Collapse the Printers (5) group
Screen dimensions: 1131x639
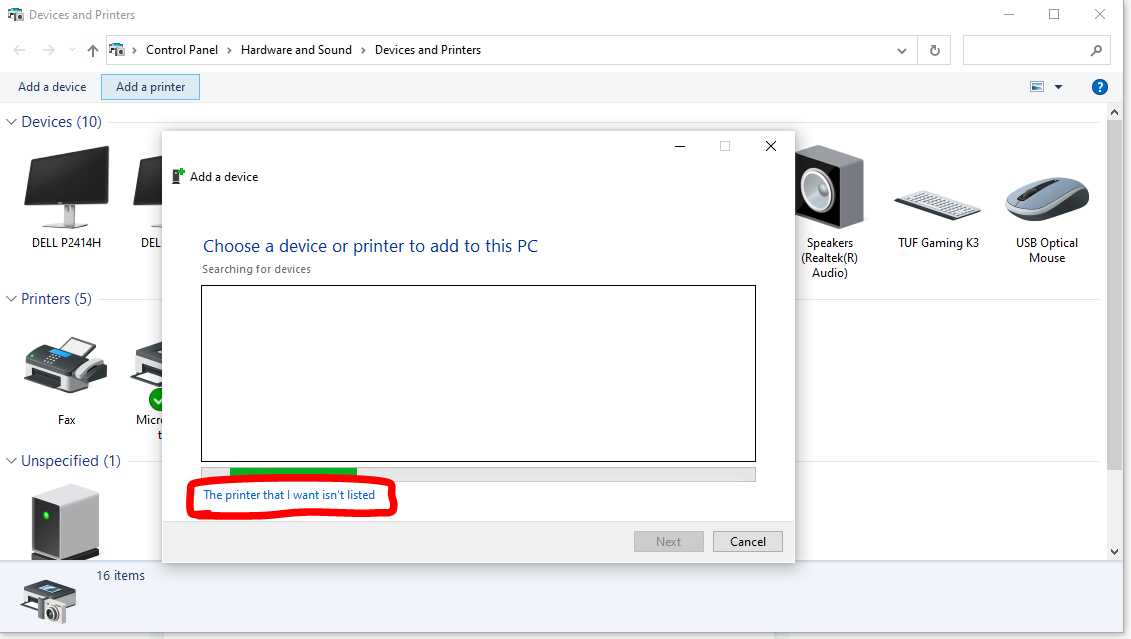pos(12,299)
